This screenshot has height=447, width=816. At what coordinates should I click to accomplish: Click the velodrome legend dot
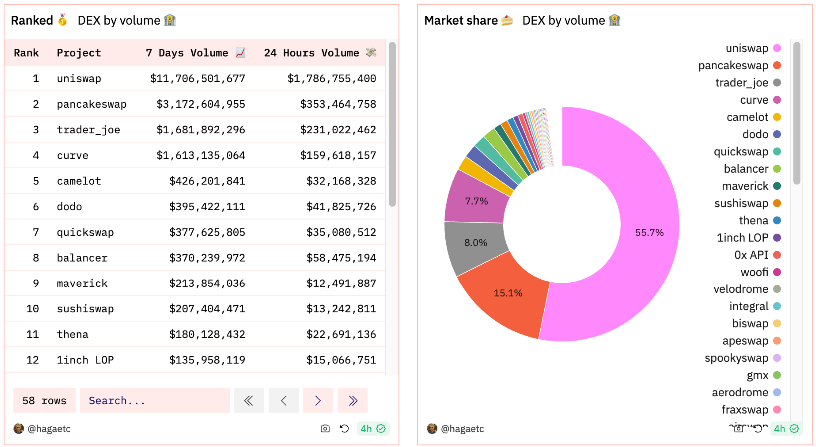pos(777,289)
